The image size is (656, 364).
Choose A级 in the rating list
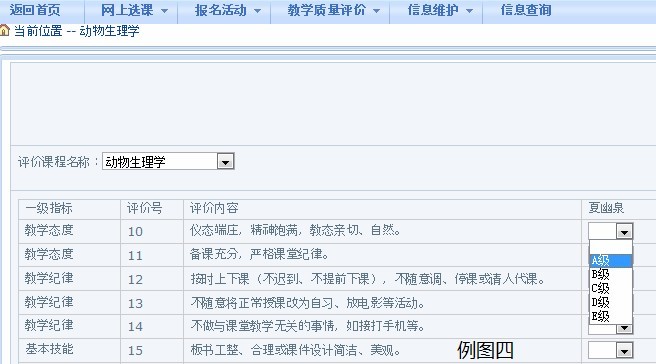610,261
